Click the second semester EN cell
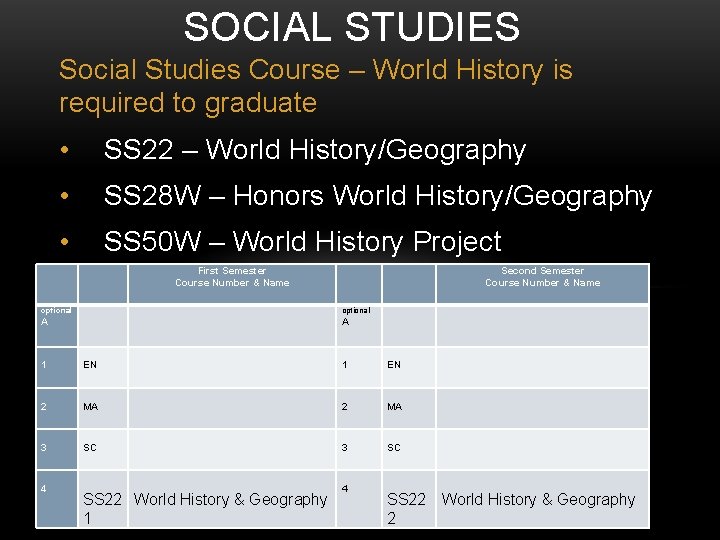The image size is (720, 540). pos(409,367)
